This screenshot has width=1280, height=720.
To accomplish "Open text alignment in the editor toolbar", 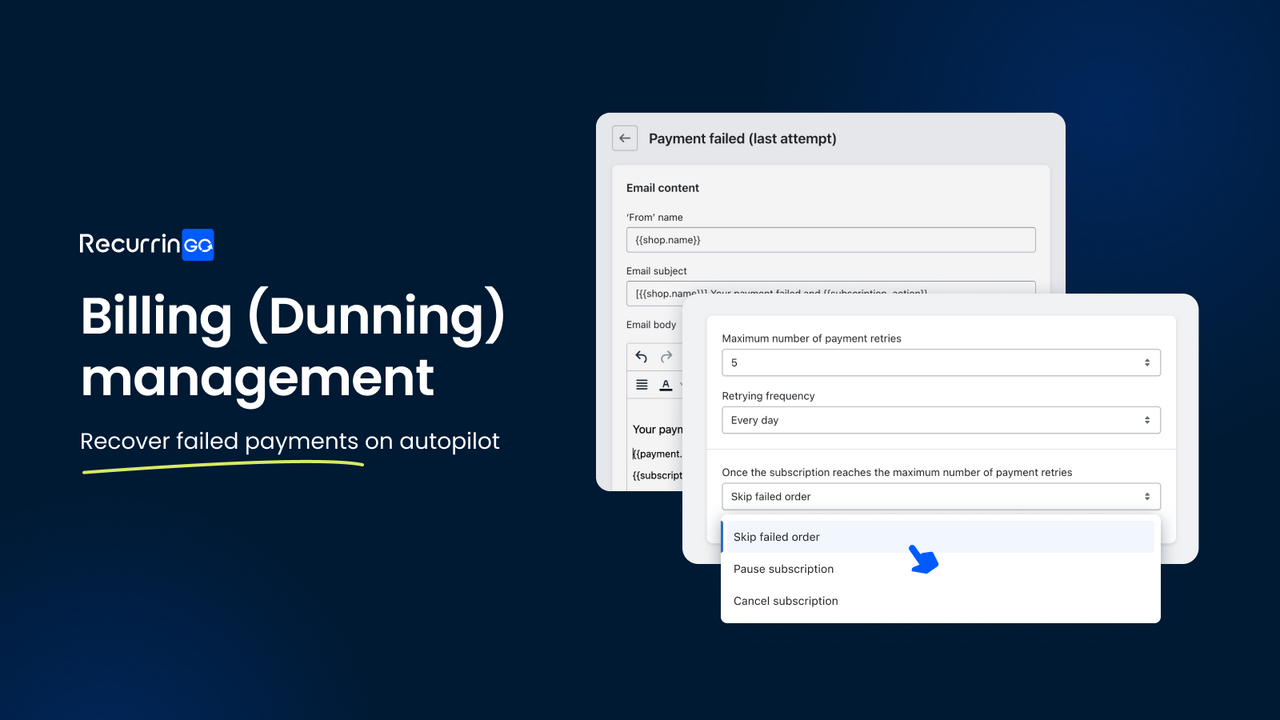I will pyautogui.click(x=642, y=385).
